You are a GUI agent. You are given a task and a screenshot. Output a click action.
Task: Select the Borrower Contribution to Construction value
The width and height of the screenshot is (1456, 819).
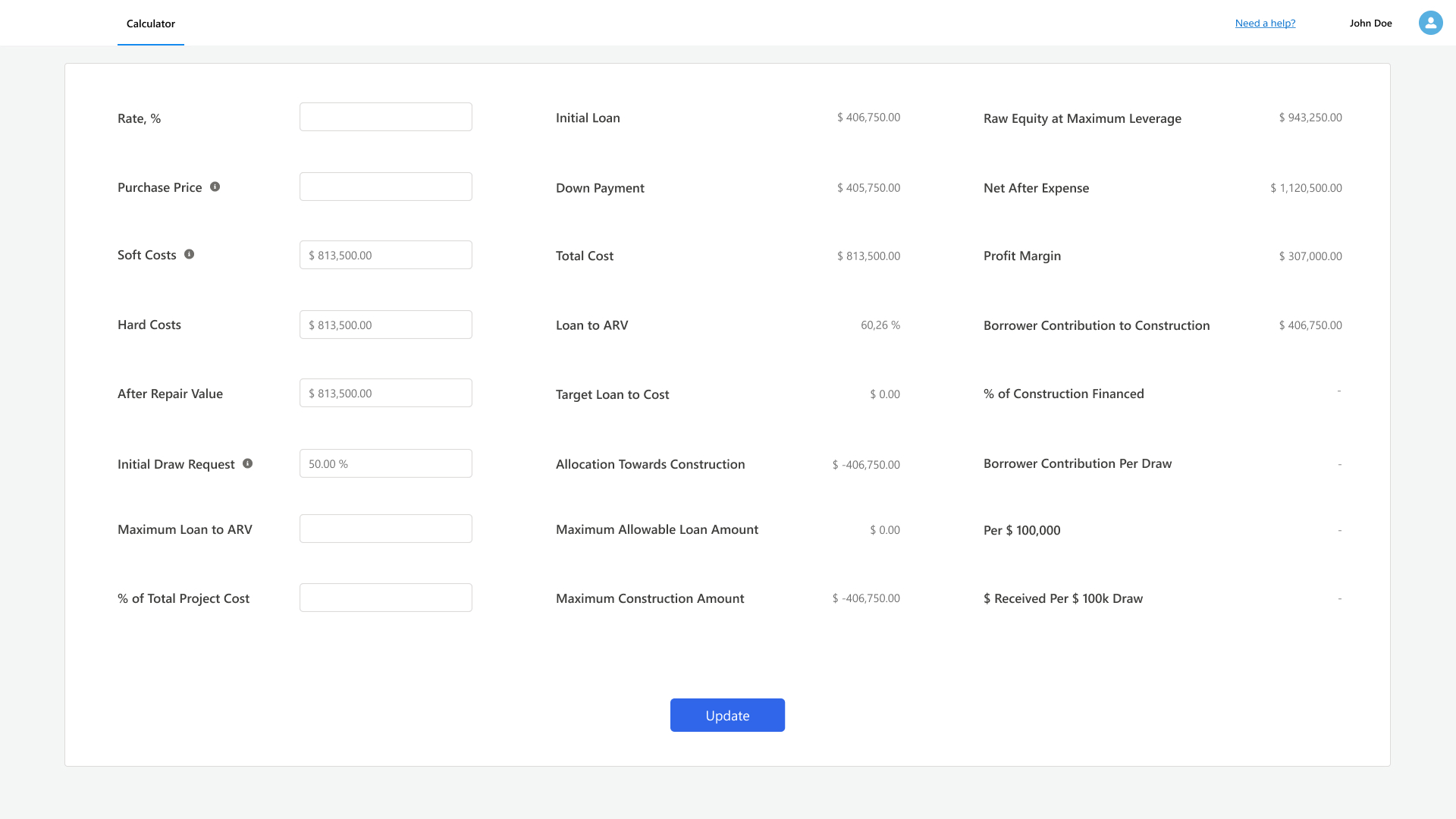pos(1310,325)
